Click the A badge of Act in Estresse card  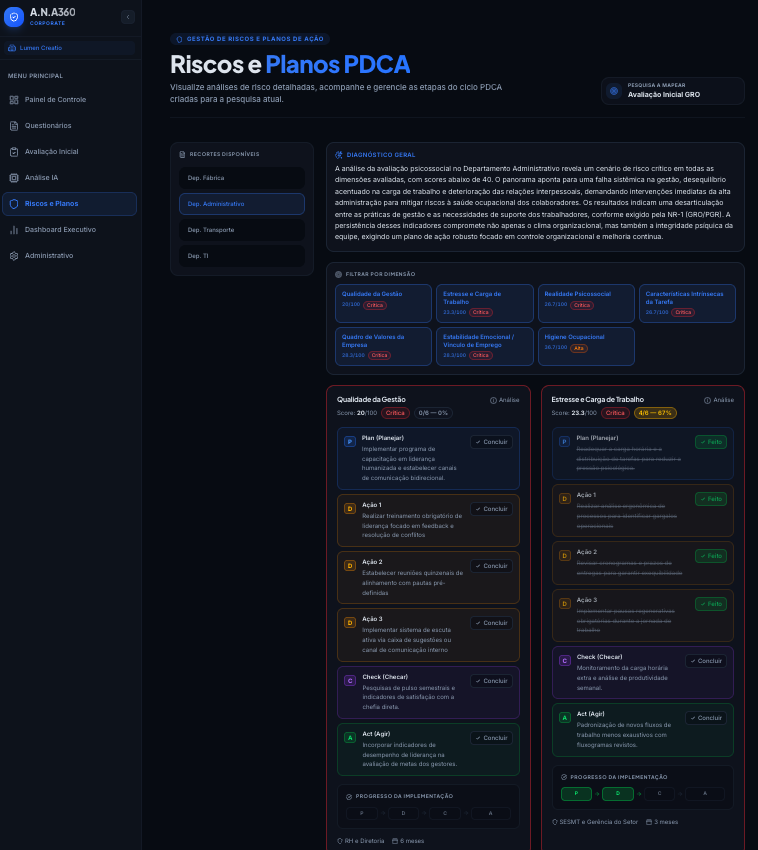564,718
